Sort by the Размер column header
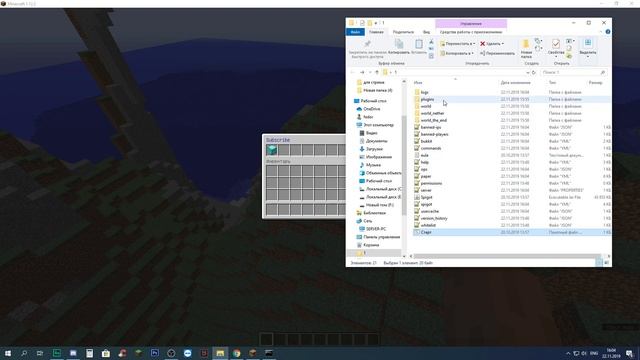Image resolution: width=640 pixels, height=360 pixels. point(595,83)
